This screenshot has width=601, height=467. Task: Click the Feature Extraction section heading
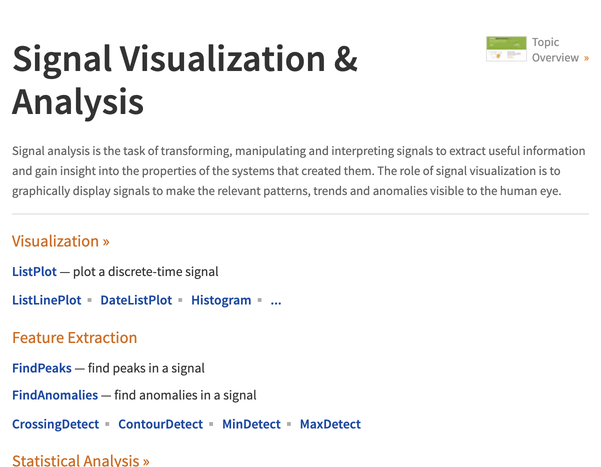pos(74,338)
